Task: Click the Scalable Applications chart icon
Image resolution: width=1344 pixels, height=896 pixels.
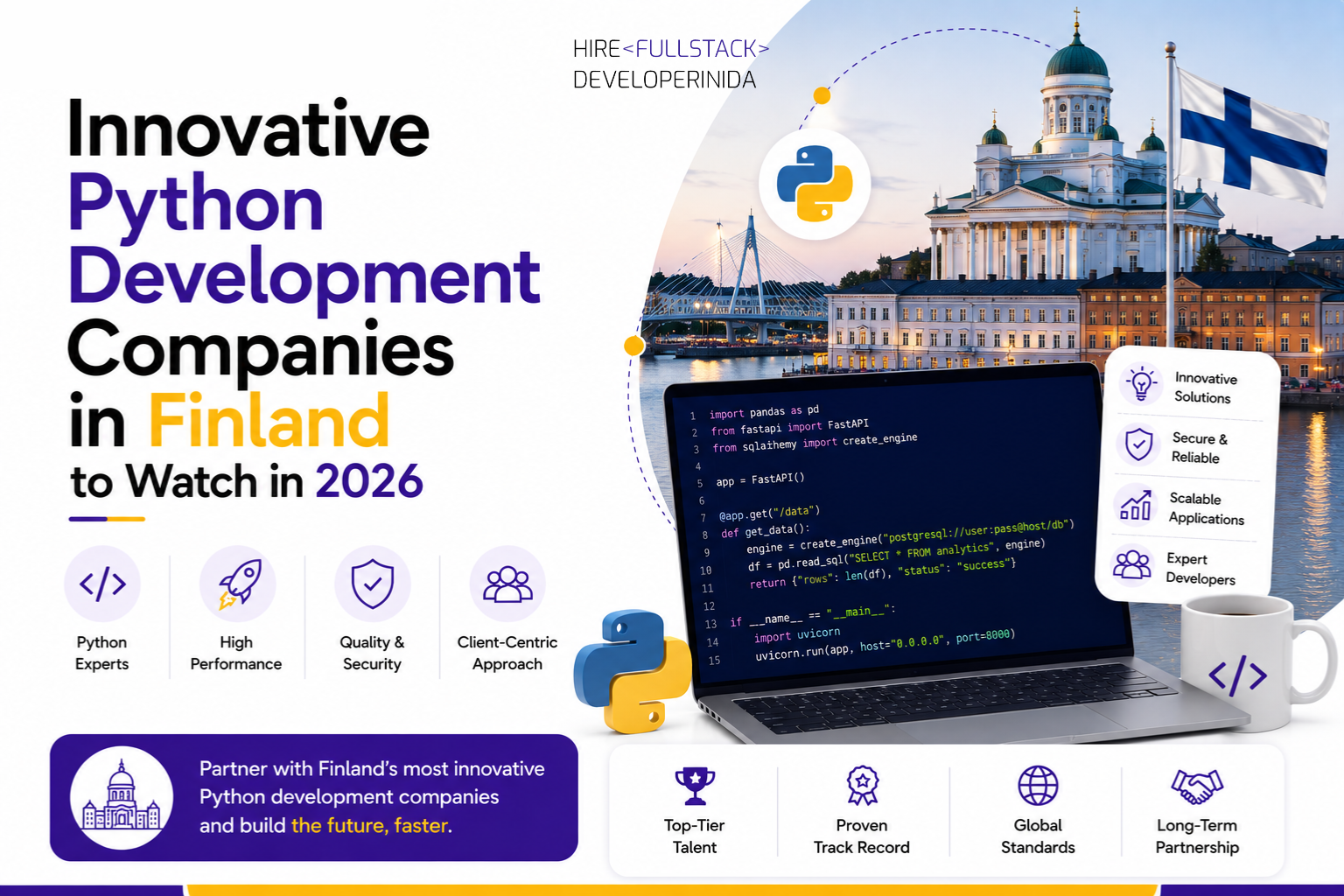Action: pos(1136,505)
